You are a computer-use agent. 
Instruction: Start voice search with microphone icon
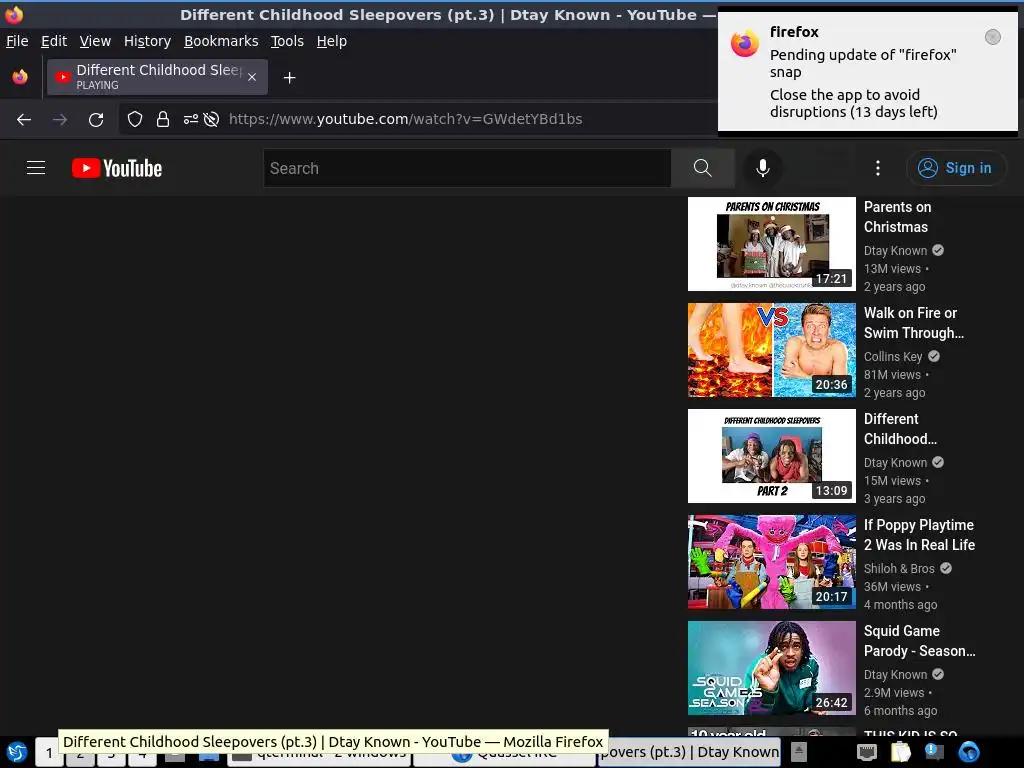(762, 168)
